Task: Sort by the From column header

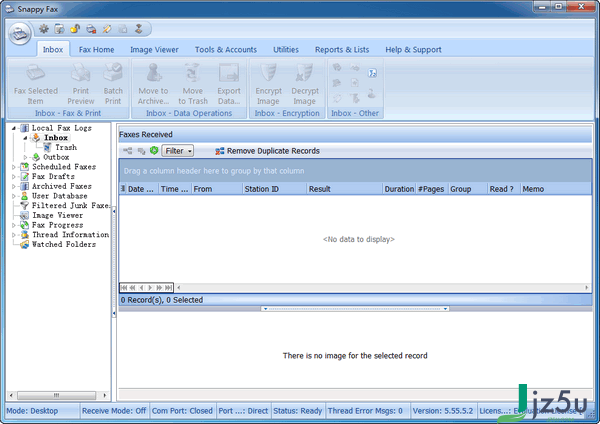Action: tap(217, 189)
